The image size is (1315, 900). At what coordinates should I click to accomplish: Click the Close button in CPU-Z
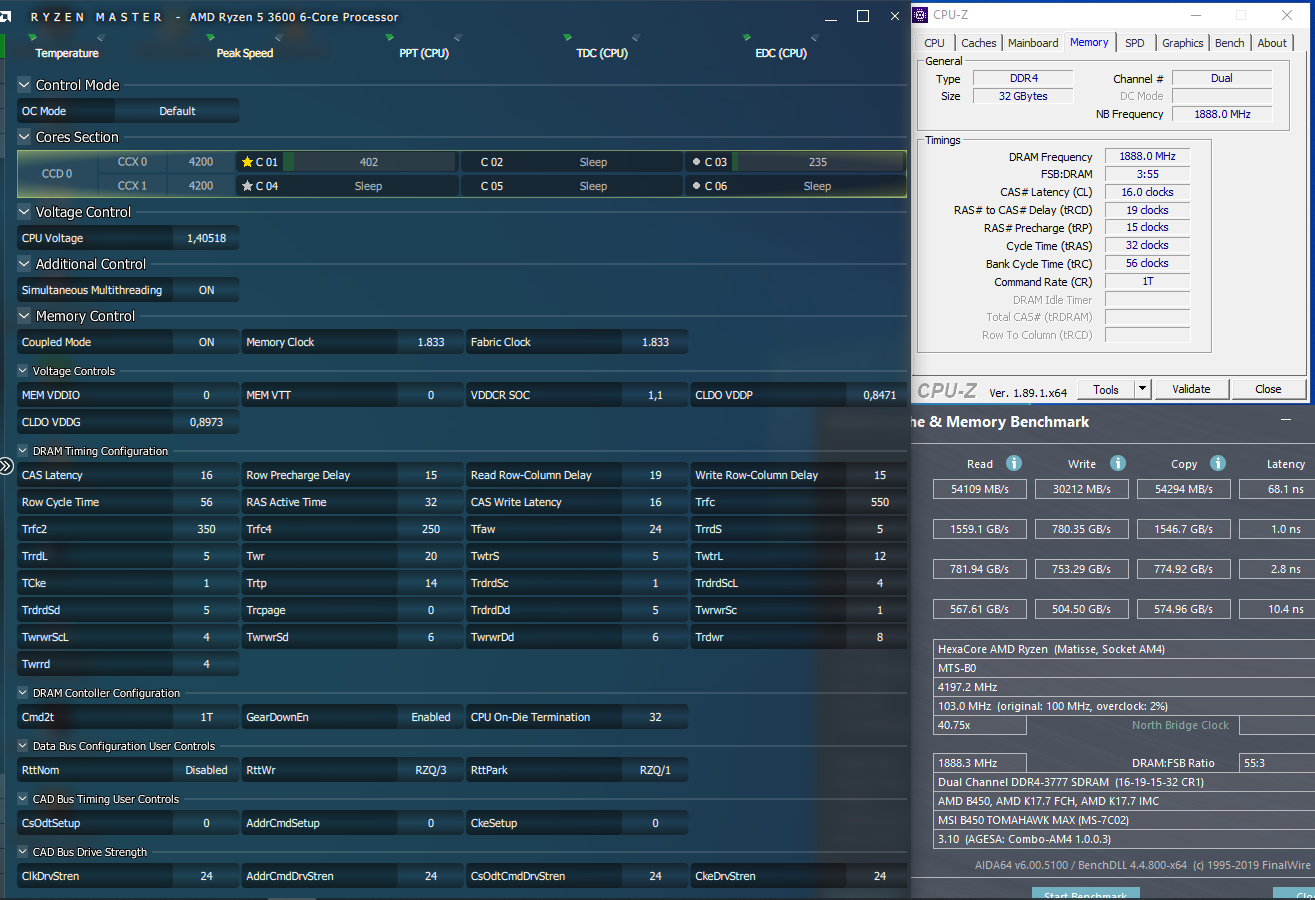[1268, 389]
